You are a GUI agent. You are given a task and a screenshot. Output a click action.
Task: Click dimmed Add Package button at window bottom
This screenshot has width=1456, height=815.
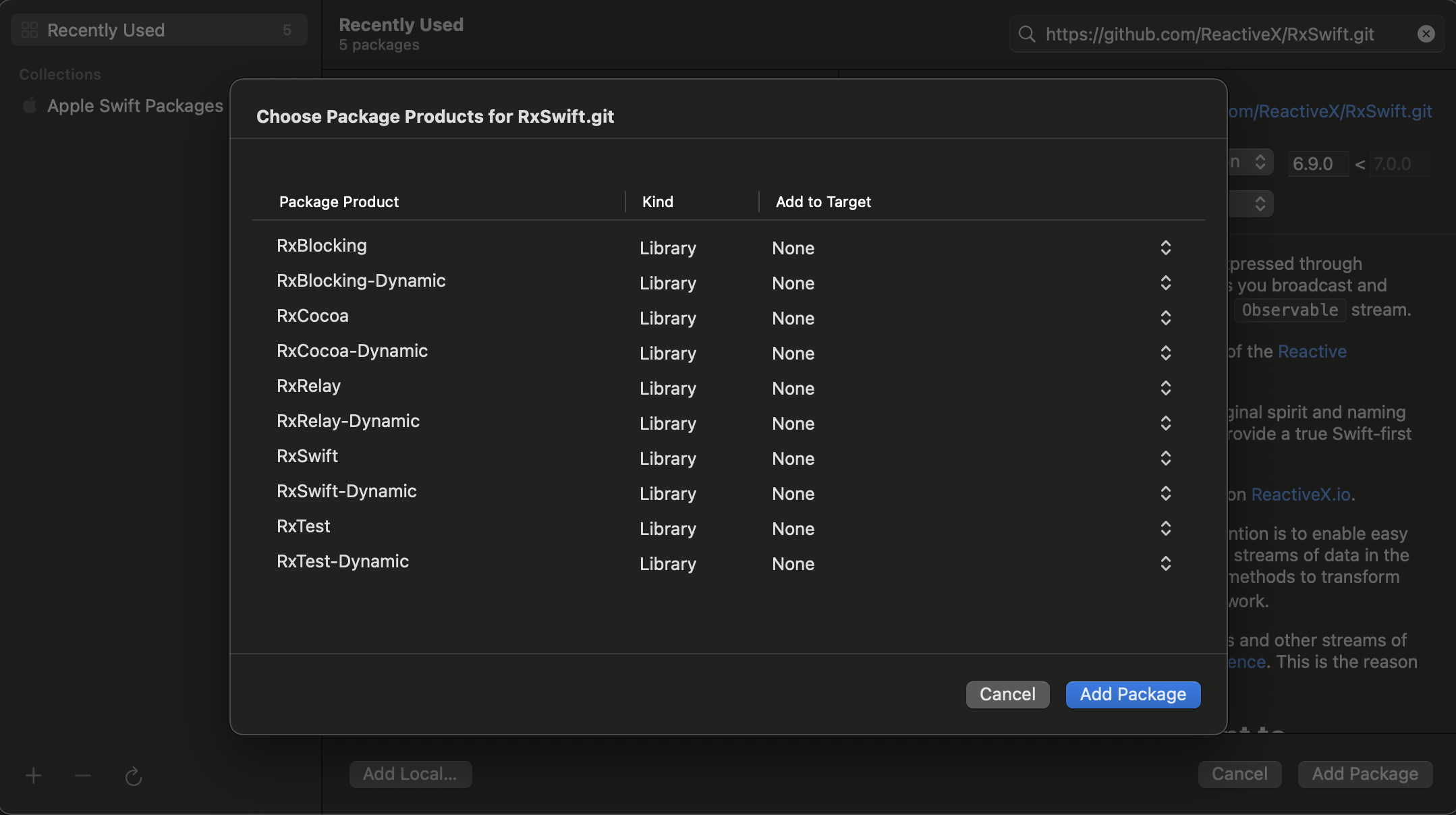click(x=1365, y=774)
